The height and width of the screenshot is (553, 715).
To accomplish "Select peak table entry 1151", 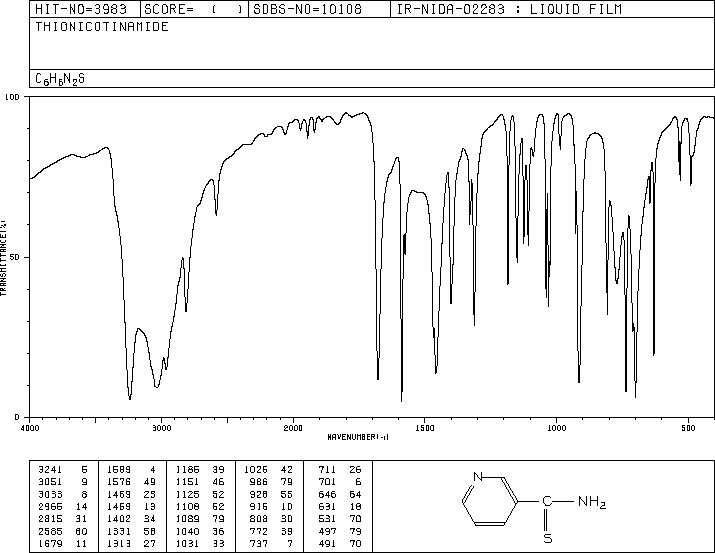I will click(187, 482).
